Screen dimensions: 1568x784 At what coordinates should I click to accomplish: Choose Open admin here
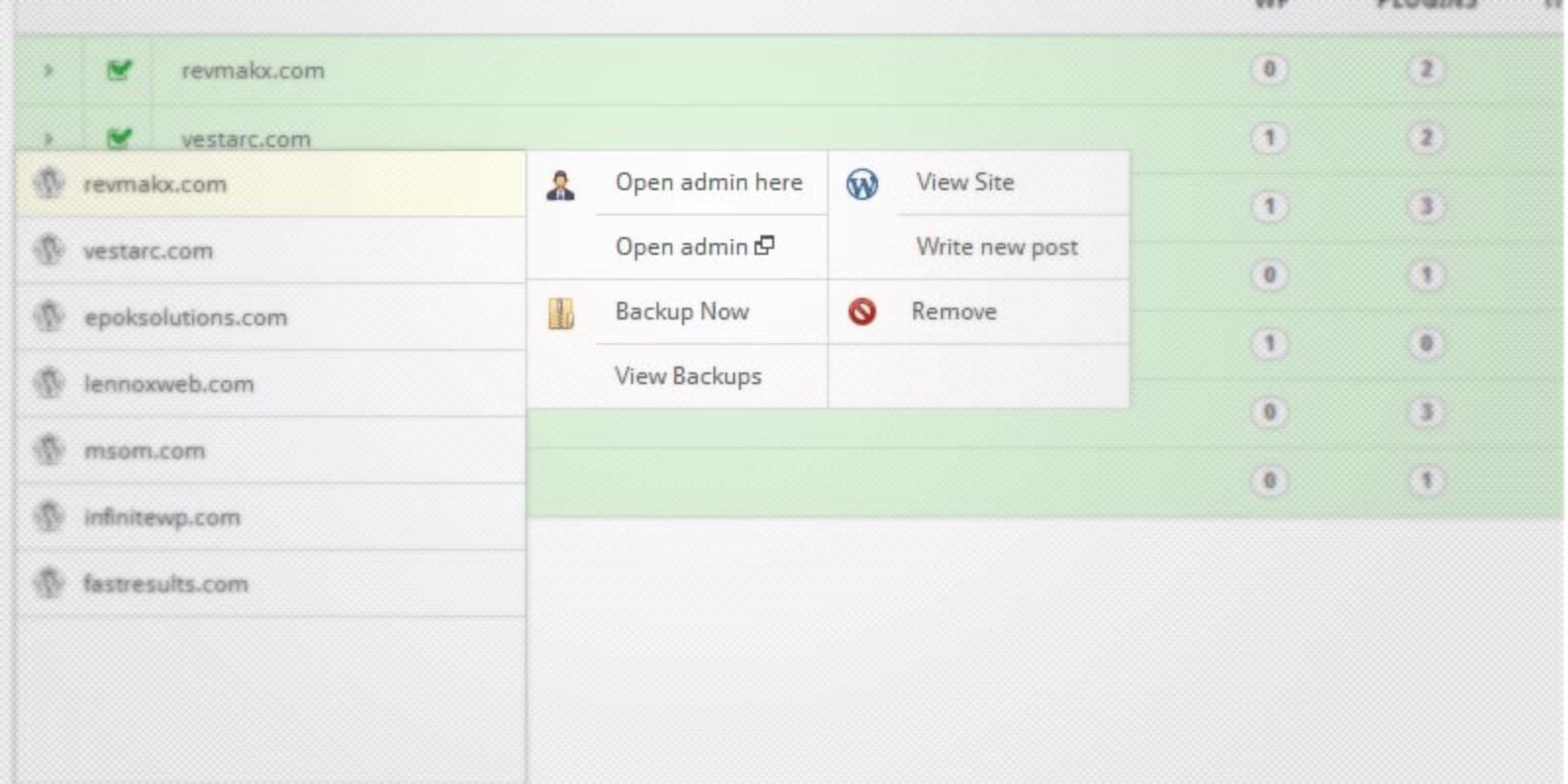pyautogui.click(x=709, y=182)
